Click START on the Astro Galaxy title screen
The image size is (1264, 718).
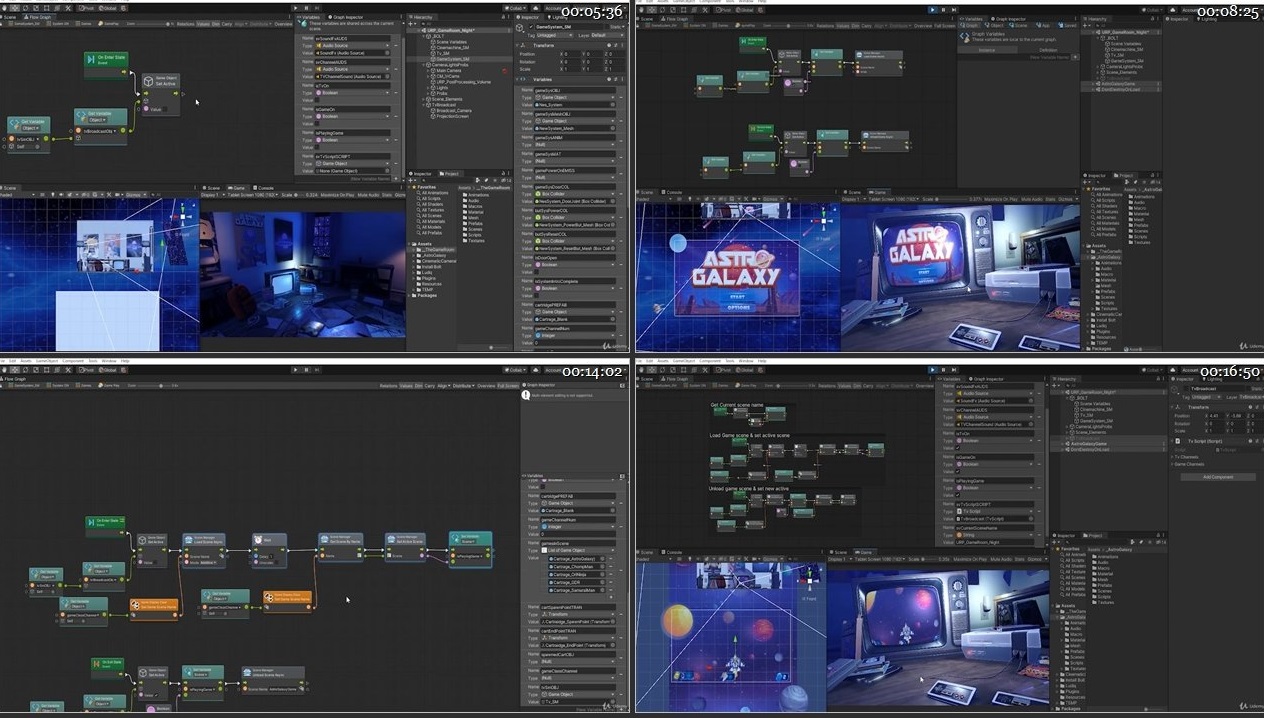738,296
